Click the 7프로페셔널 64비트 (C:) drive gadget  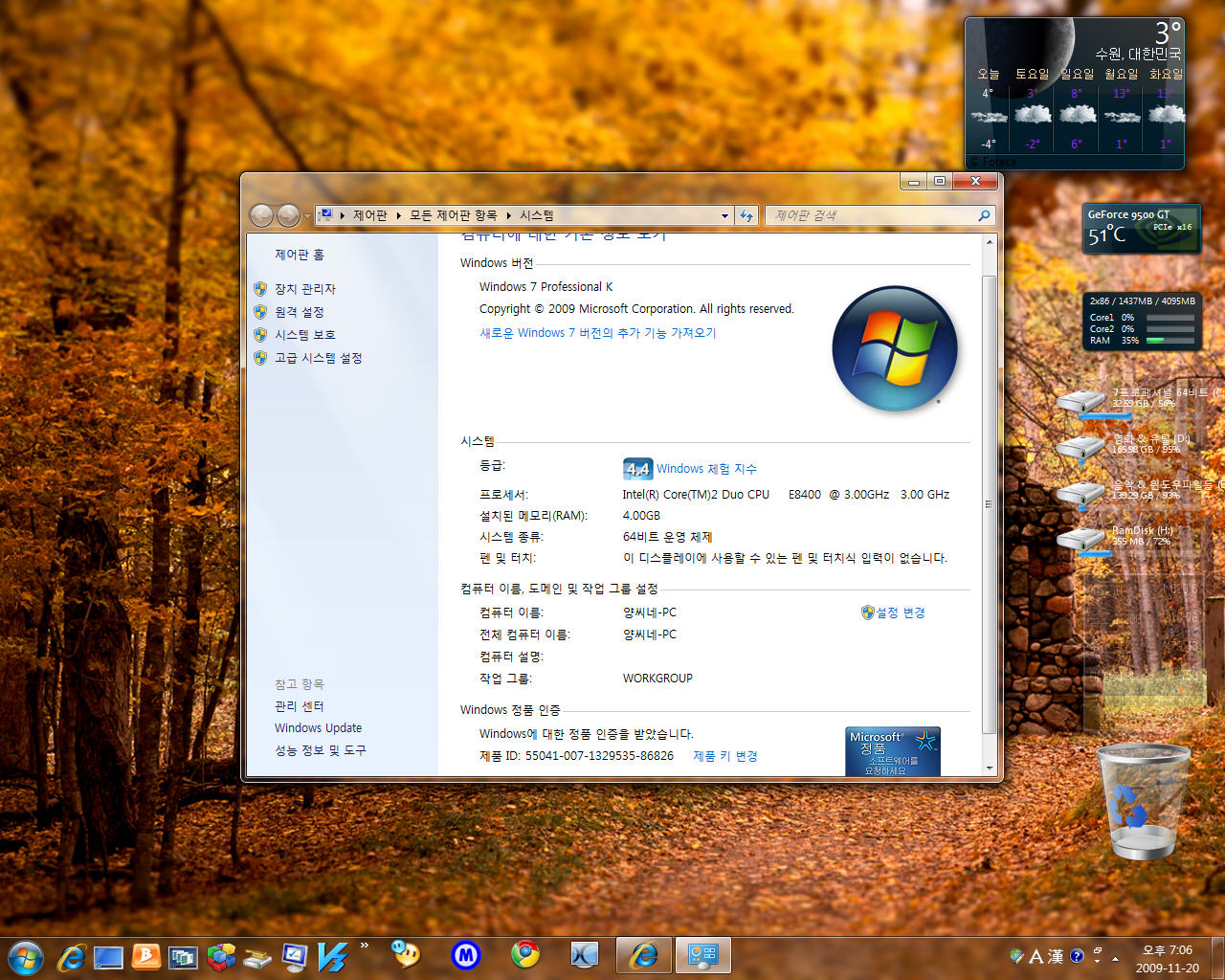[1139, 401]
